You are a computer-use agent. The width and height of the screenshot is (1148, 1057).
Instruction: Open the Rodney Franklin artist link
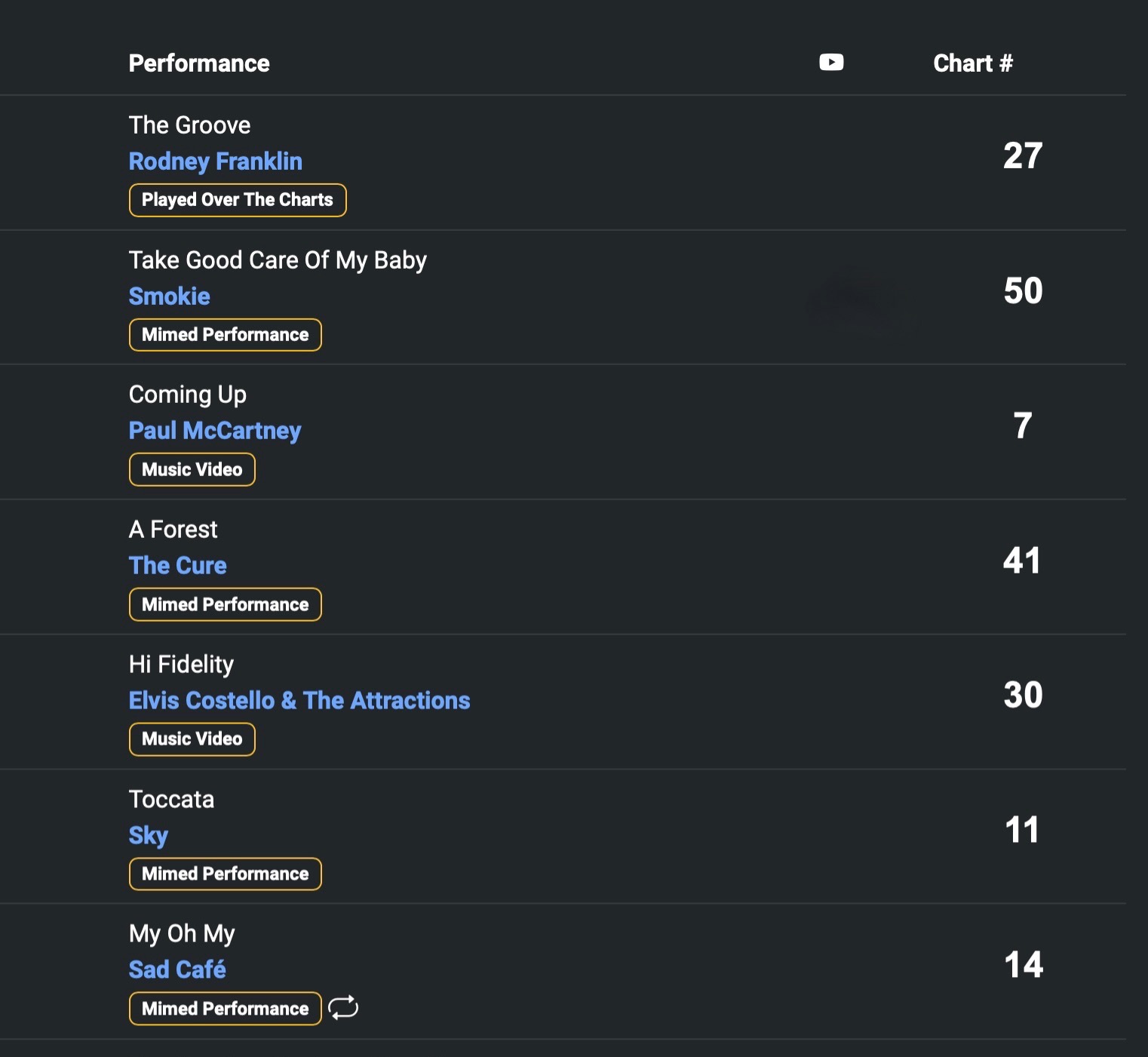215,161
